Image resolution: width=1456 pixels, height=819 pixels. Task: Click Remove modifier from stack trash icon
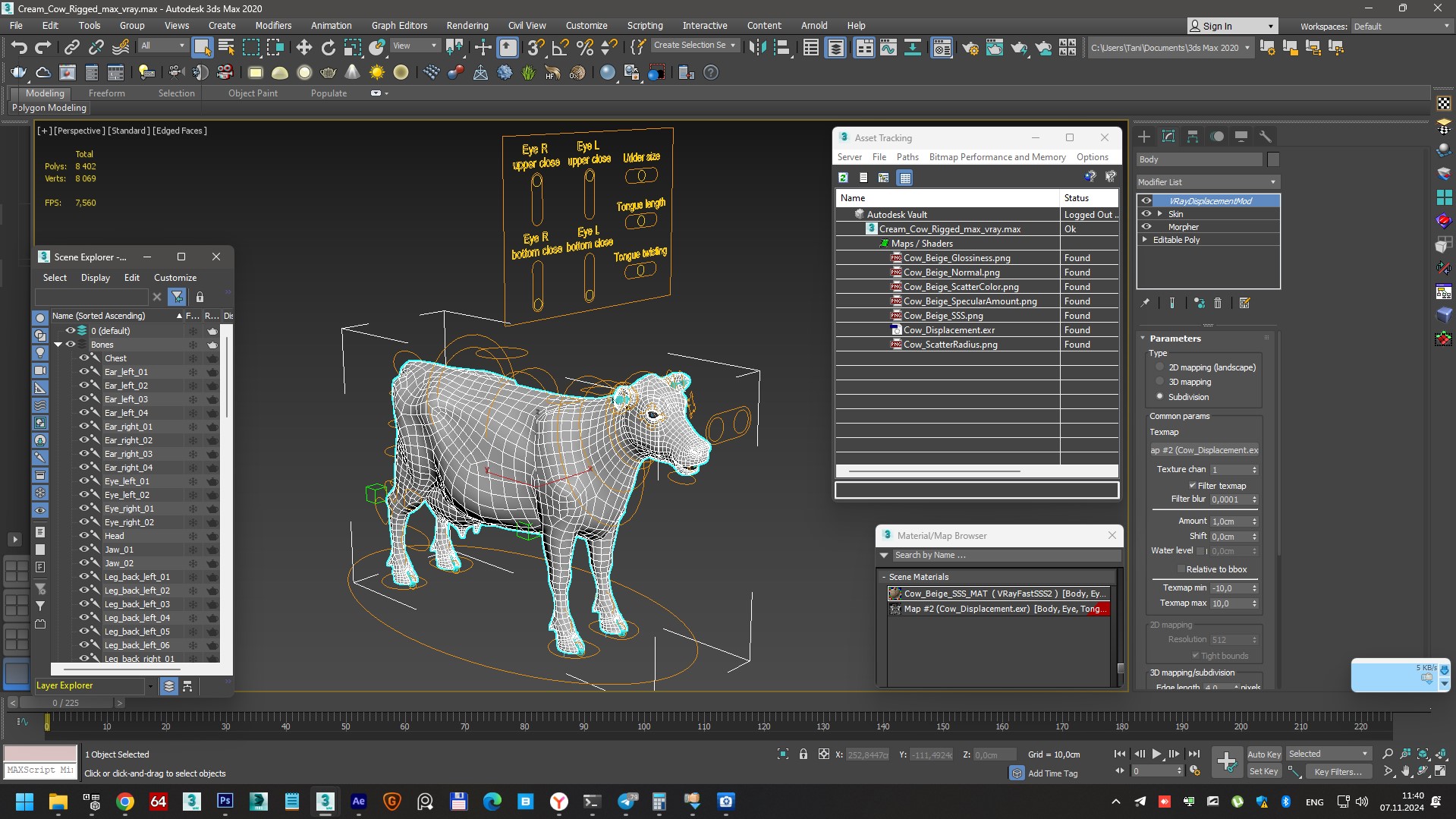pos(1218,303)
